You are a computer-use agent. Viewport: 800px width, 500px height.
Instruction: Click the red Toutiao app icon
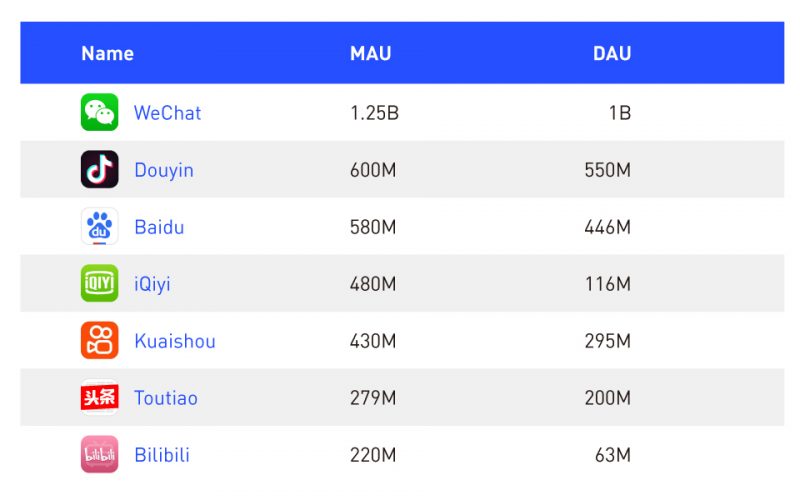tap(99, 397)
